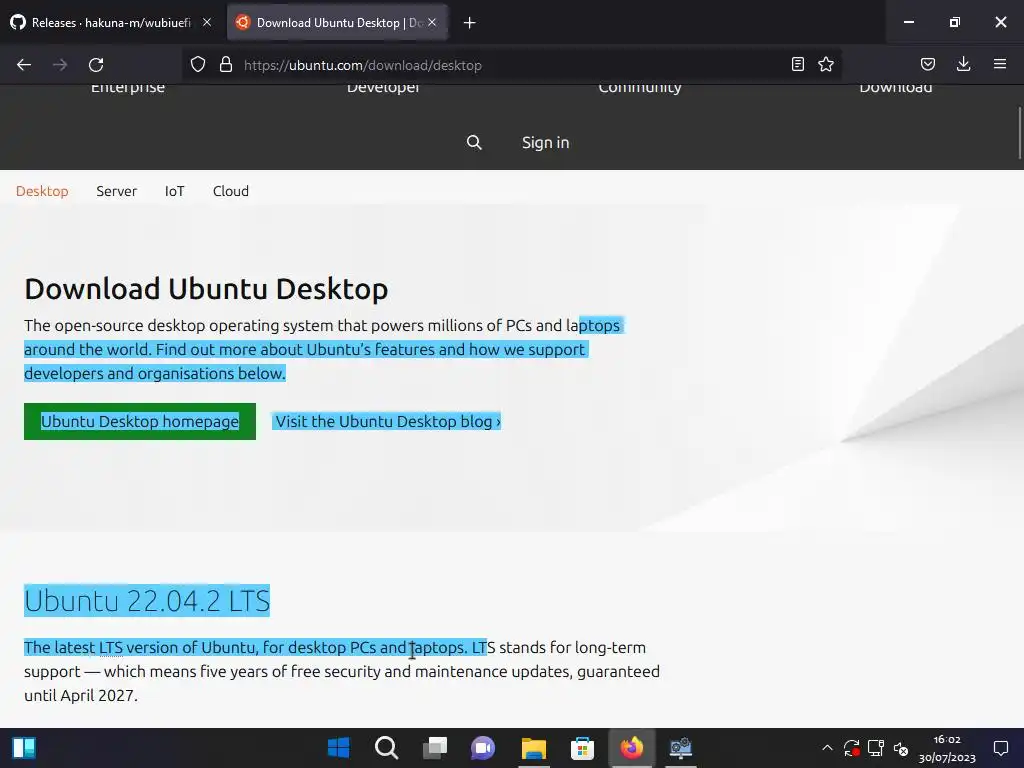Click the Ubuntu 22.04.2 LTS heading
This screenshot has height=768, width=1024.
click(x=147, y=600)
